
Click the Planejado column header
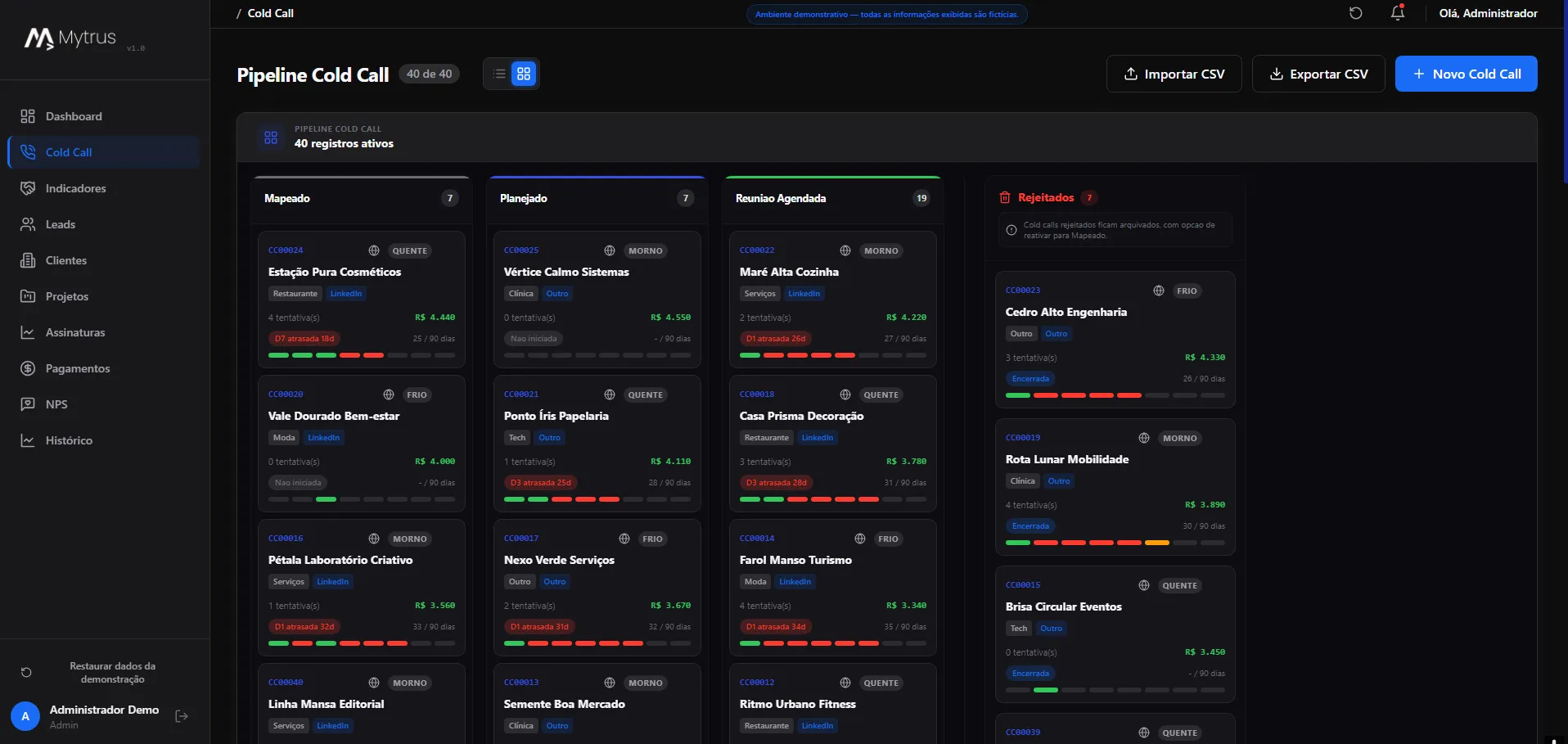coord(597,198)
